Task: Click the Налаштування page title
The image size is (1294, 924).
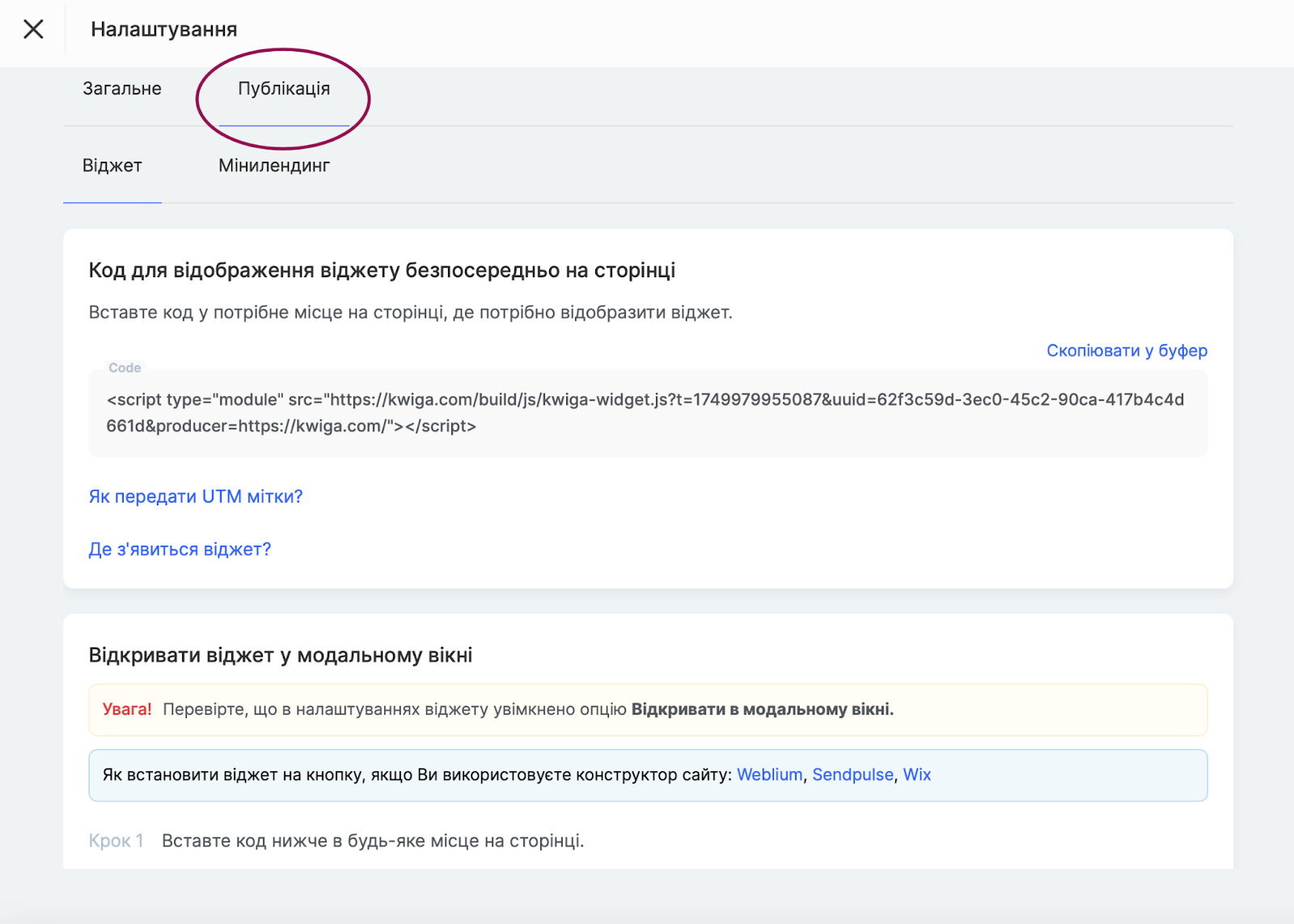Action: click(164, 29)
